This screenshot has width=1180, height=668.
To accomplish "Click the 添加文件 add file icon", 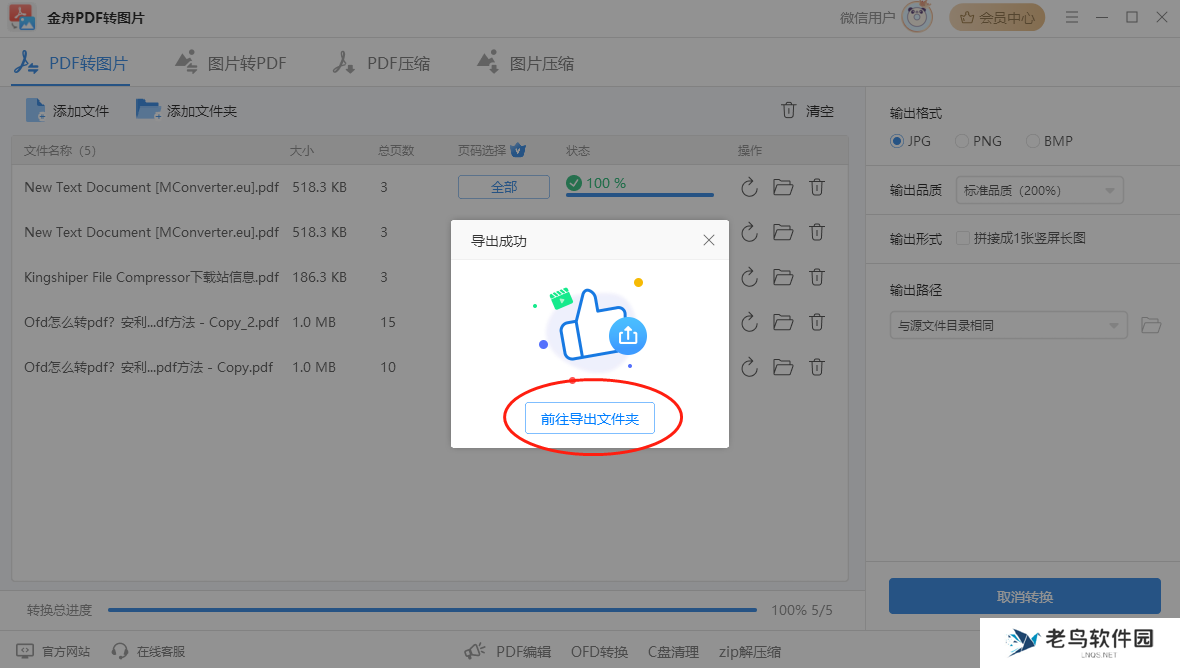I will click(37, 110).
